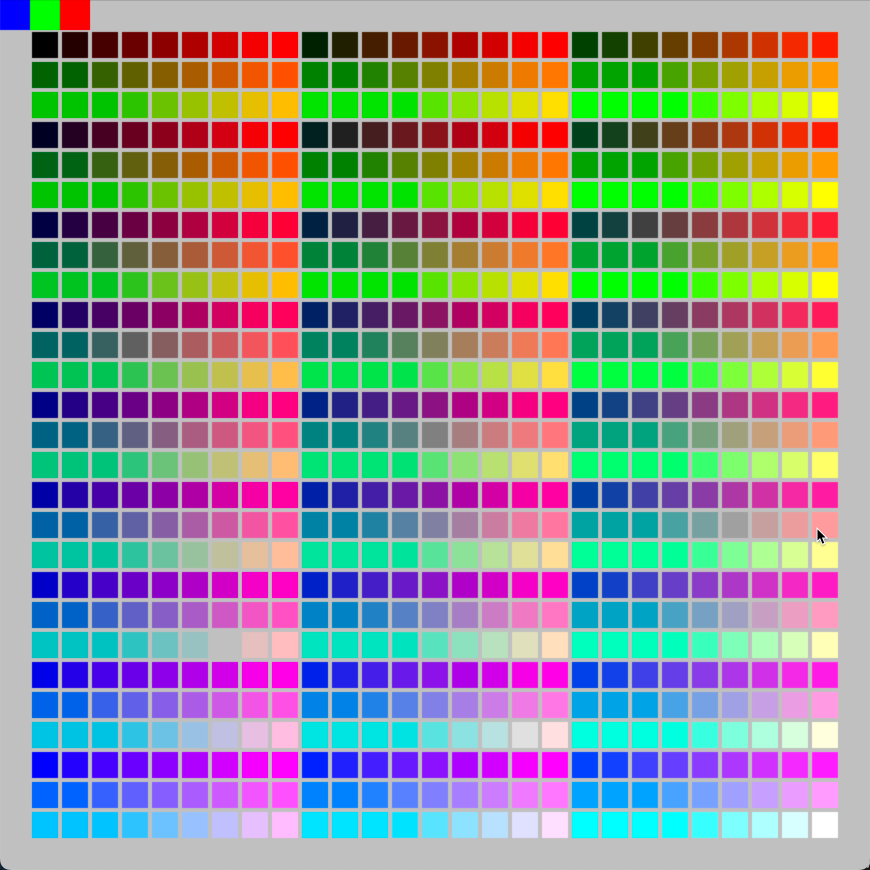Choose the cyan swatch starting bottom row's third block

coord(585,825)
